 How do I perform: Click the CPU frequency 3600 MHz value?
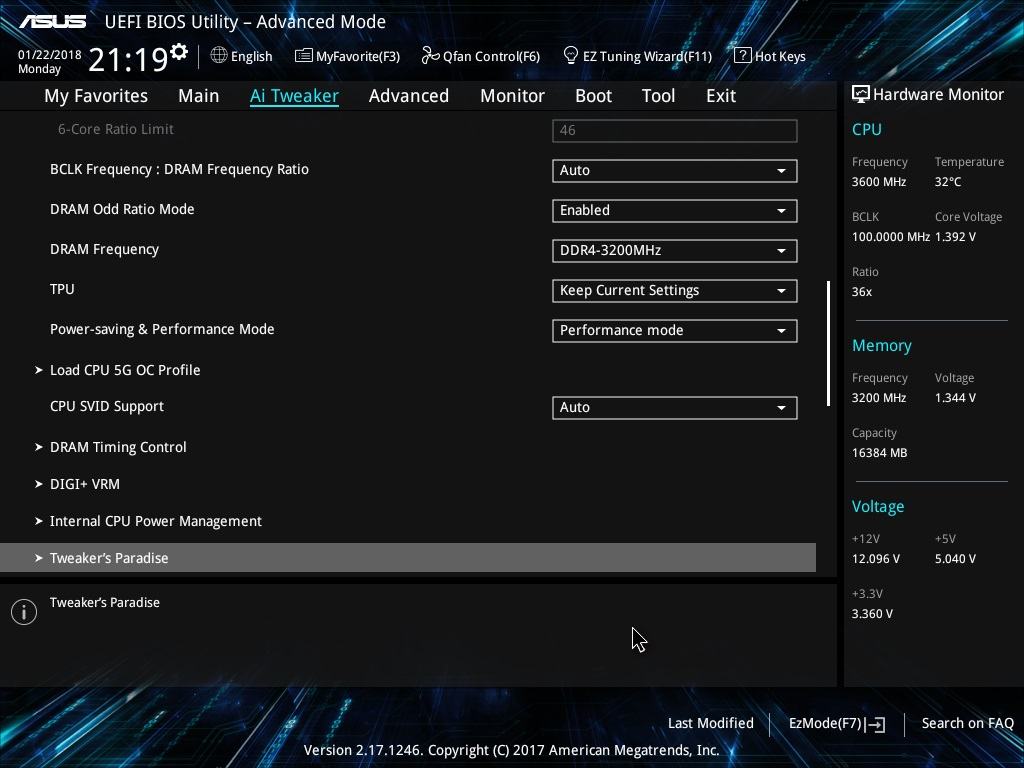878,182
